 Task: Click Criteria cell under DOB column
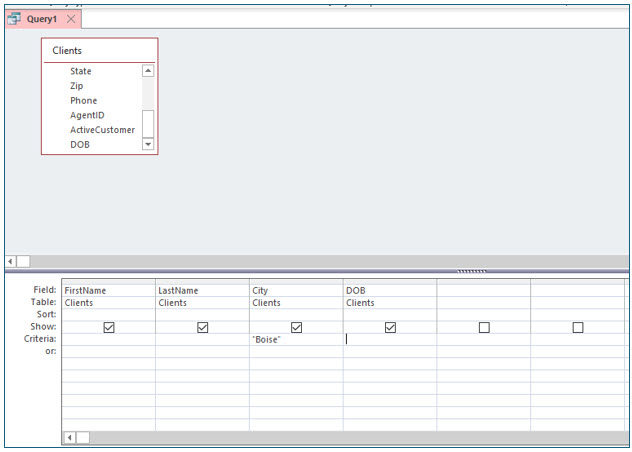(390, 340)
